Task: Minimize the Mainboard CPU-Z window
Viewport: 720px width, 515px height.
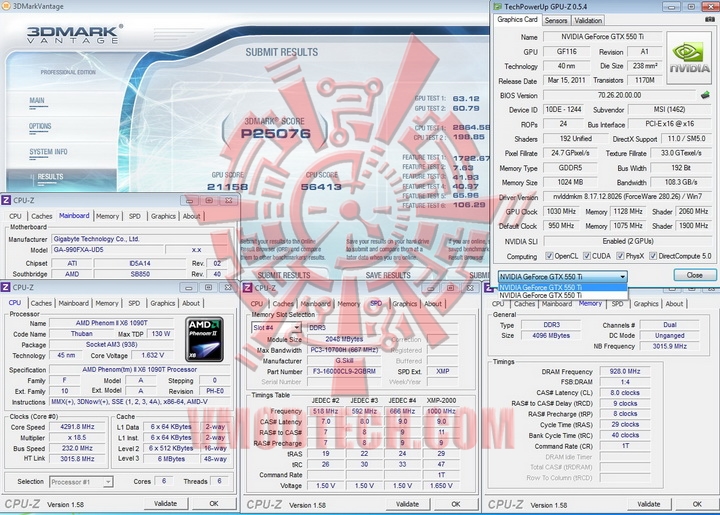Action: [189, 201]
